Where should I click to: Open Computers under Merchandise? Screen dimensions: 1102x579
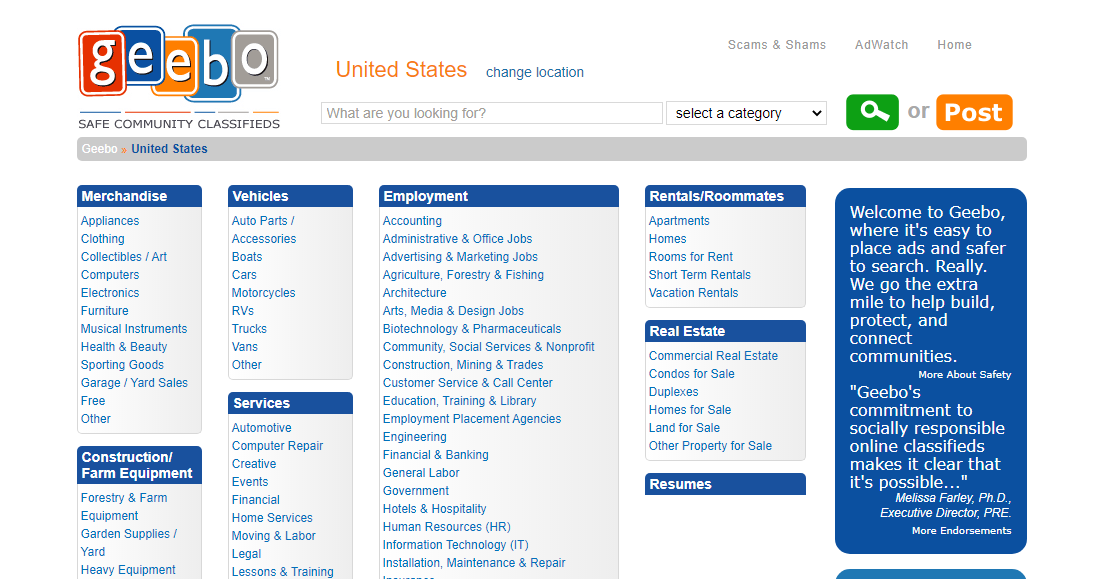[x=110, y=275]
